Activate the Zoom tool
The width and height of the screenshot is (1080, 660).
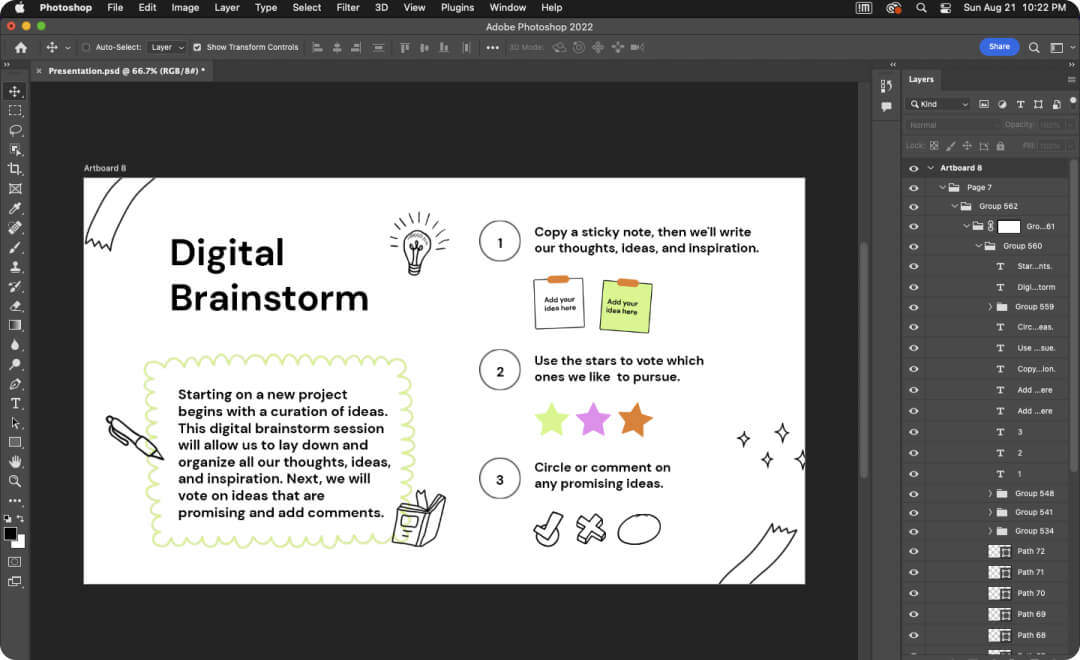(15, 481)
